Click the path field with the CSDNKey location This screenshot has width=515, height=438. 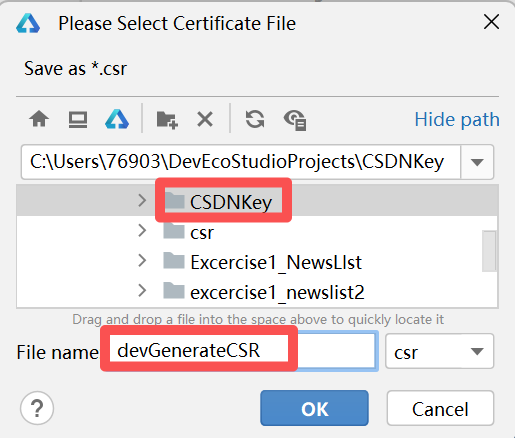[241, 162]
